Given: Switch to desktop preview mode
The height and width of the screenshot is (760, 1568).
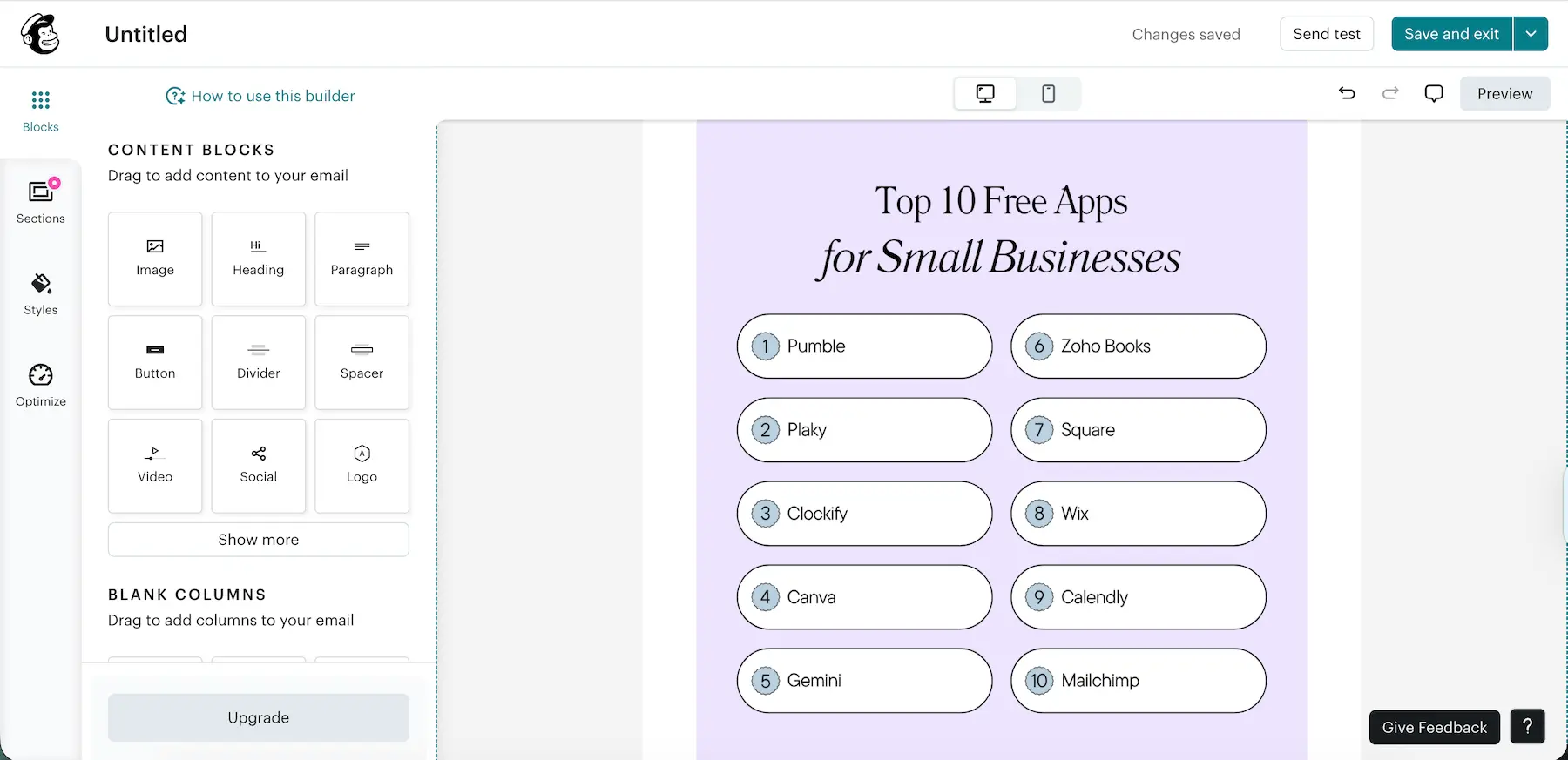Looking at the screenshot, I should pos(985,94).
